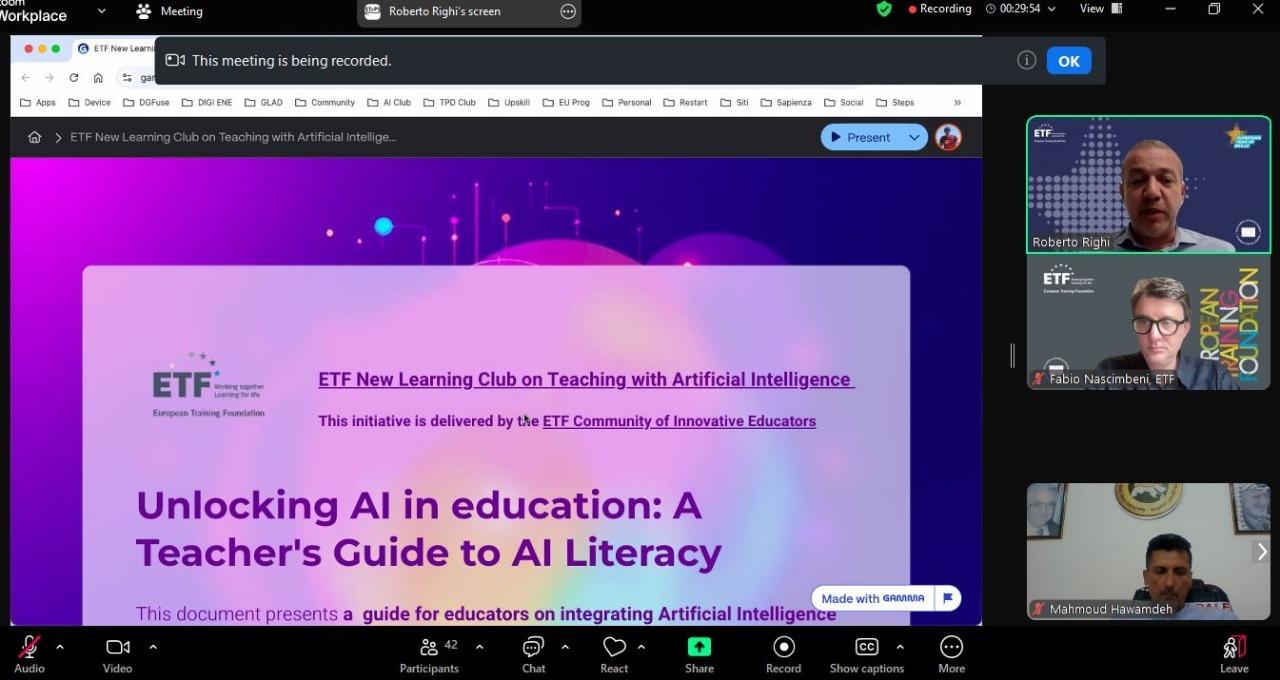This screenshot has width=1280, height=680.
Task: Toggle the Video camera button
Action: [x=118, y=654]
